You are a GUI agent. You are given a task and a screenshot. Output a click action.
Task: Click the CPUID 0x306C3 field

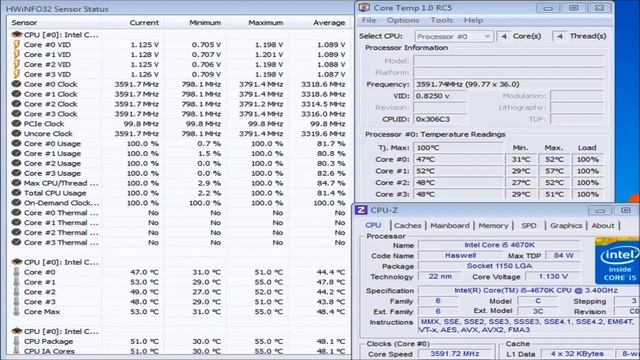[440, 119]
